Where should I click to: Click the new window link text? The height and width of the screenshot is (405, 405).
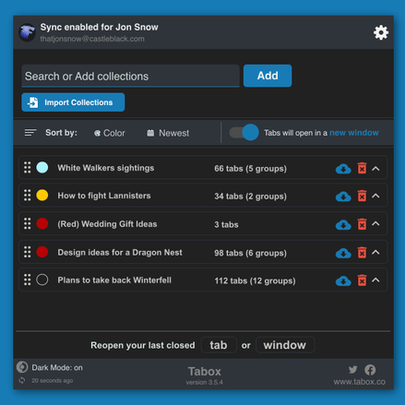click(x=354, y=133)
